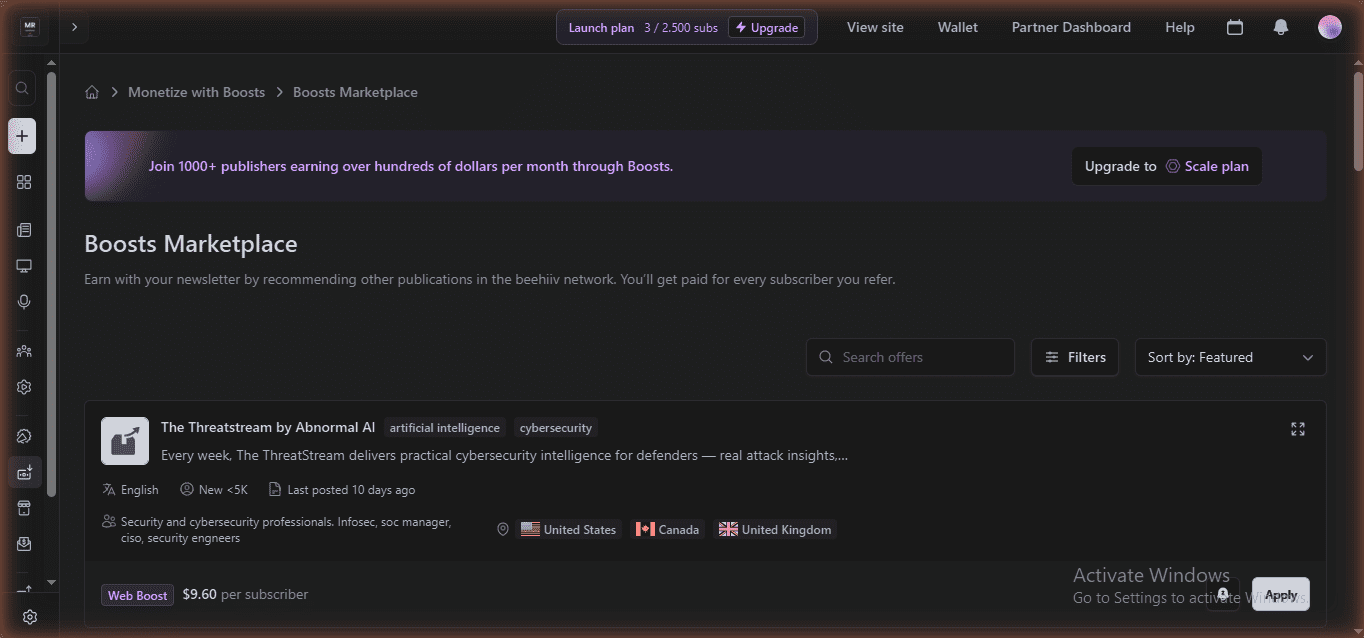This screenshot has width=1364, height=638.
Task: Open the user profile avatar
Action: (x=1329, y=28)
